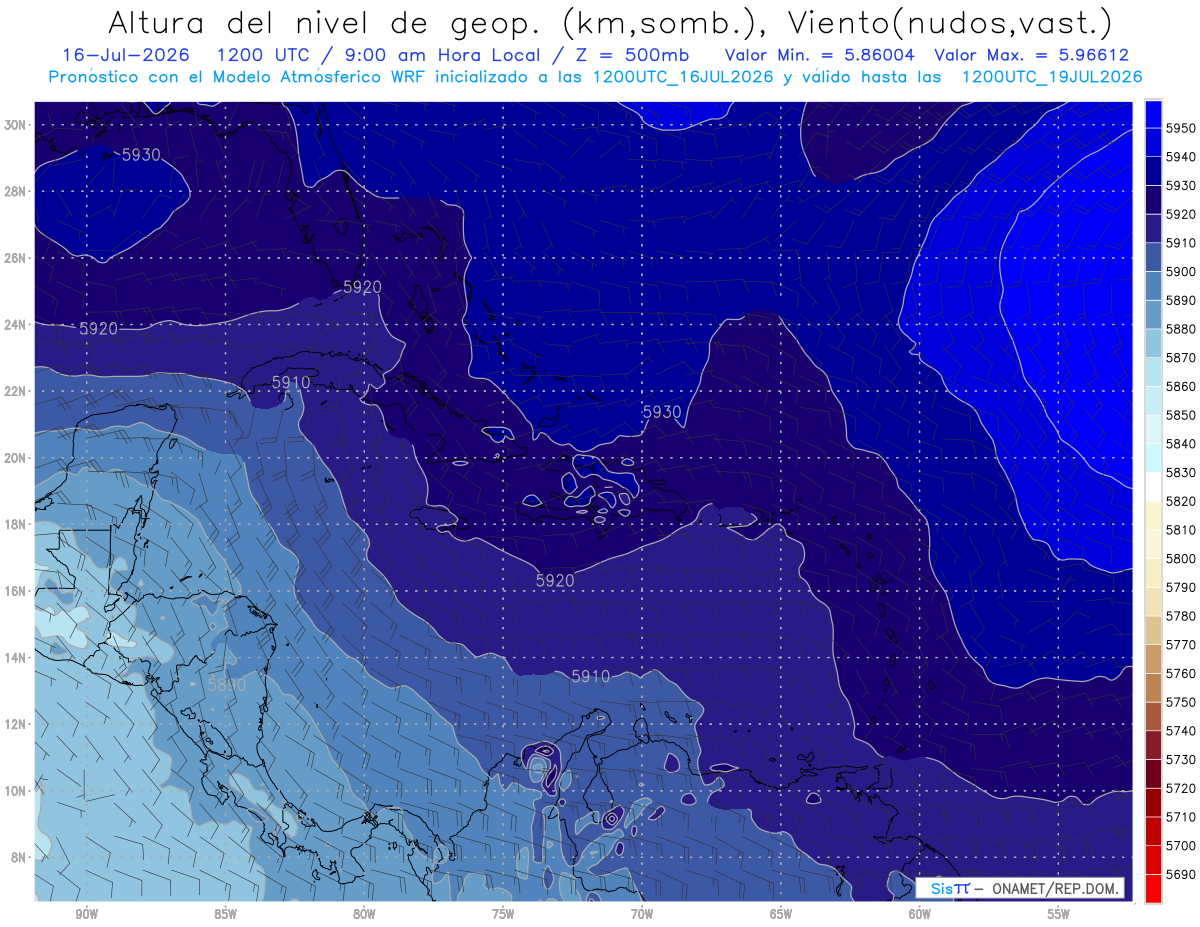The height and width of the screenshot is (927, 1200).
Task: Click the '5920' contour label south of Hispaniola
Action: coord(555,581)
